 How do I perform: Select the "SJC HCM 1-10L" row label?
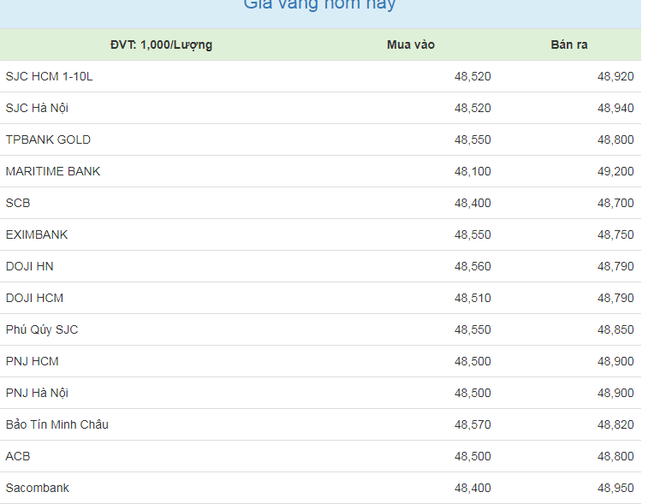tap(49, 77)
